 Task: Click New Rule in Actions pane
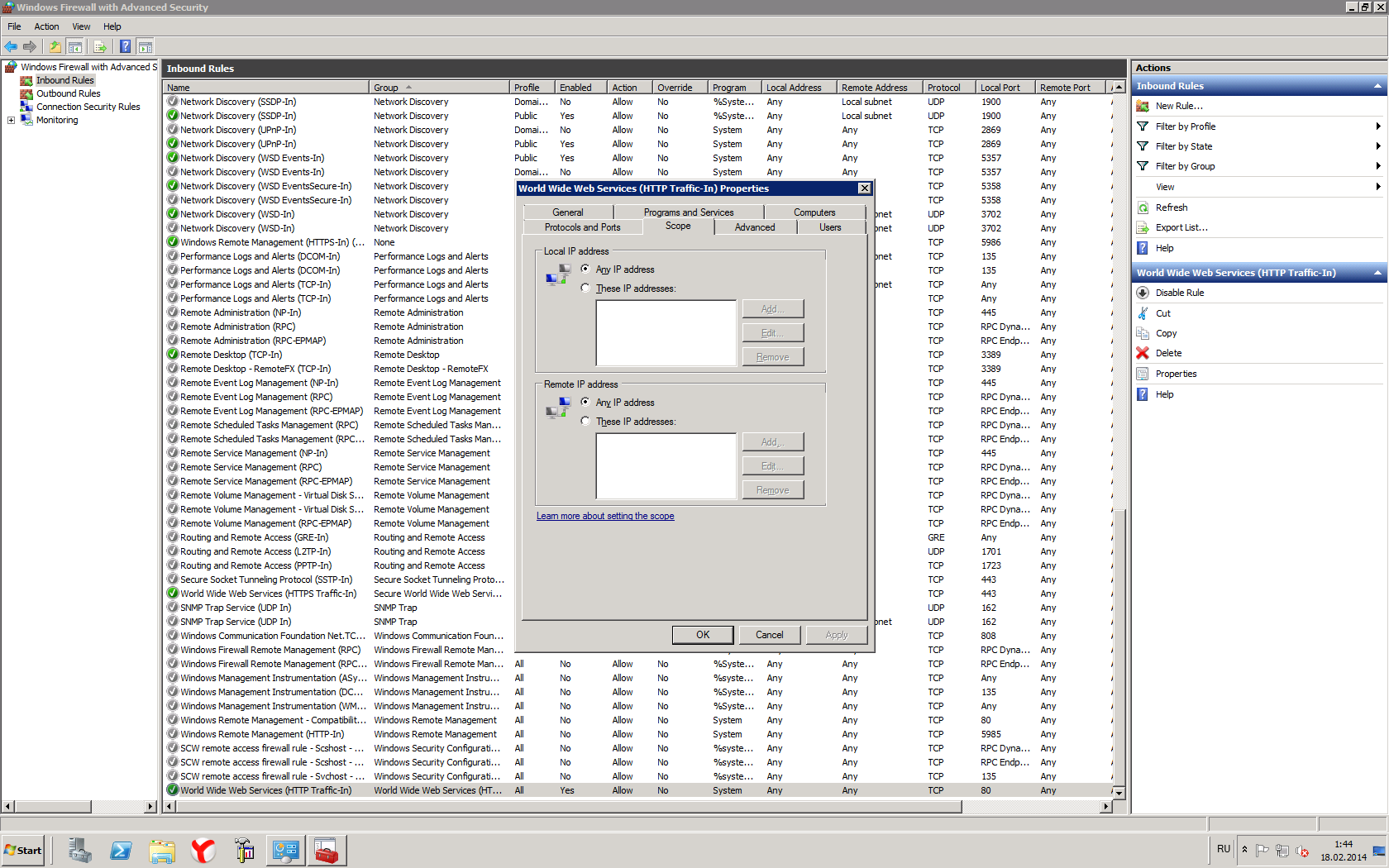click(1179, 106)
